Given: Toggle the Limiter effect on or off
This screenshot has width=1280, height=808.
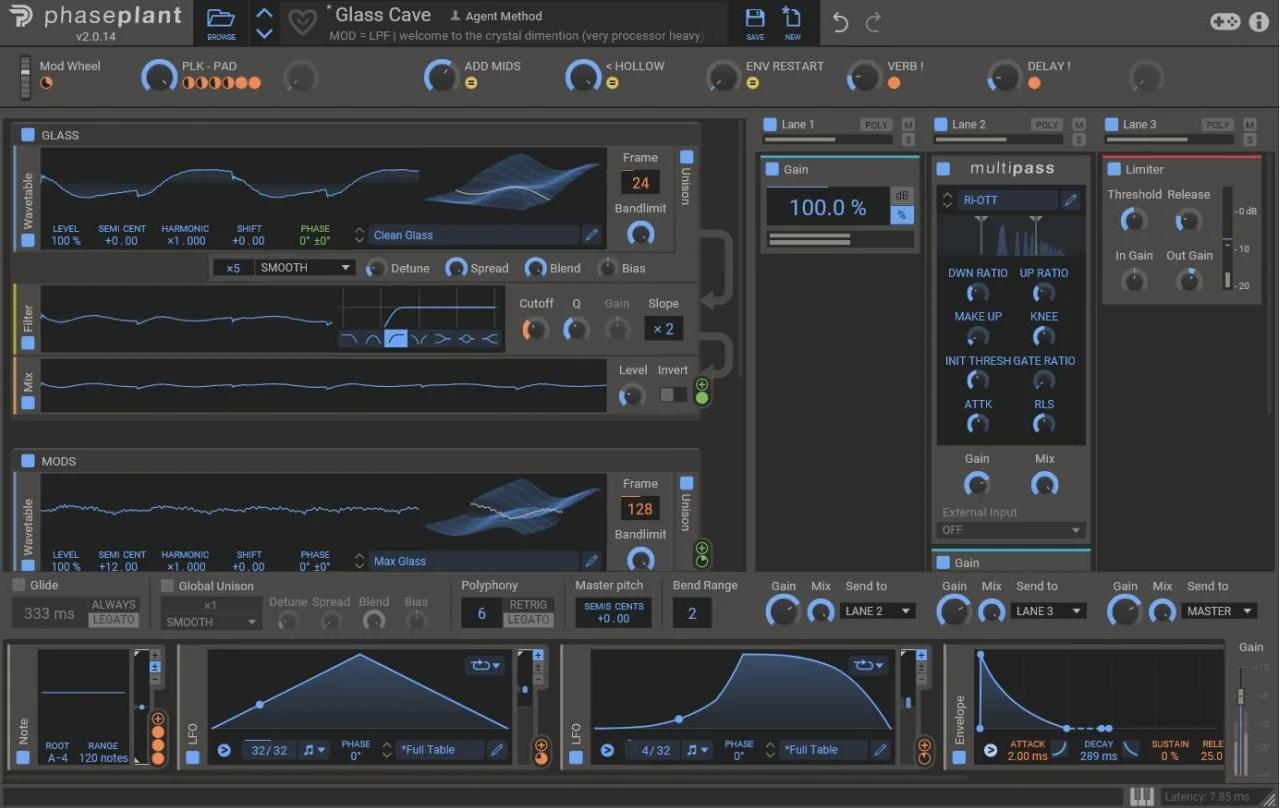Looking at the screenshot, I should coord(1114,169).
